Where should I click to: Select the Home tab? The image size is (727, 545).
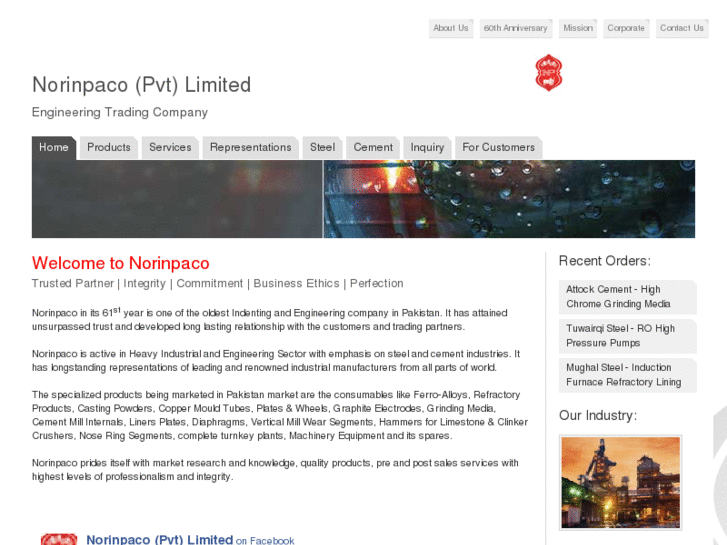point(54,147)
